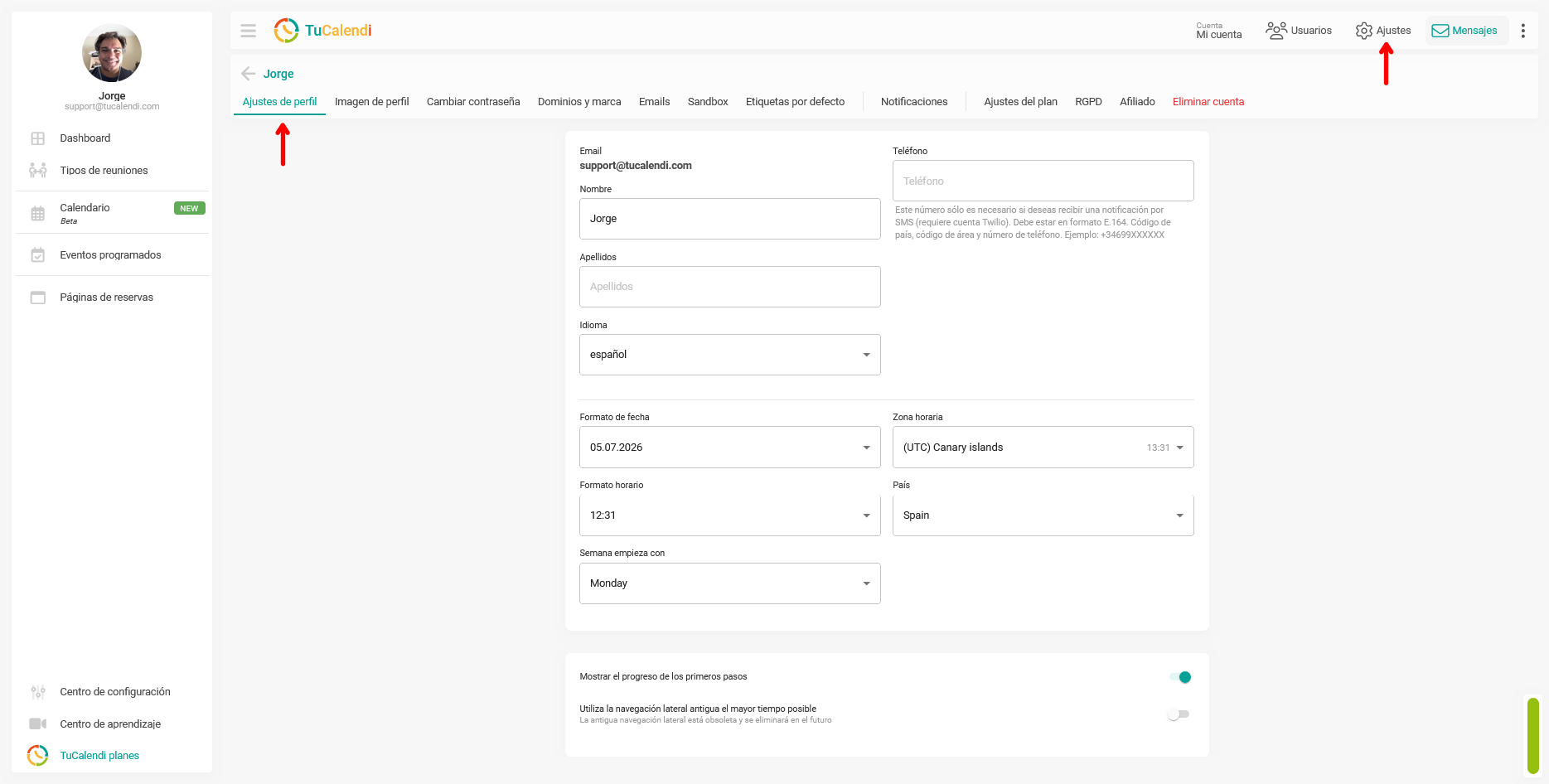Click into the Apellidos input field
Screen dimensions: 1549x784
pos(729,287)
